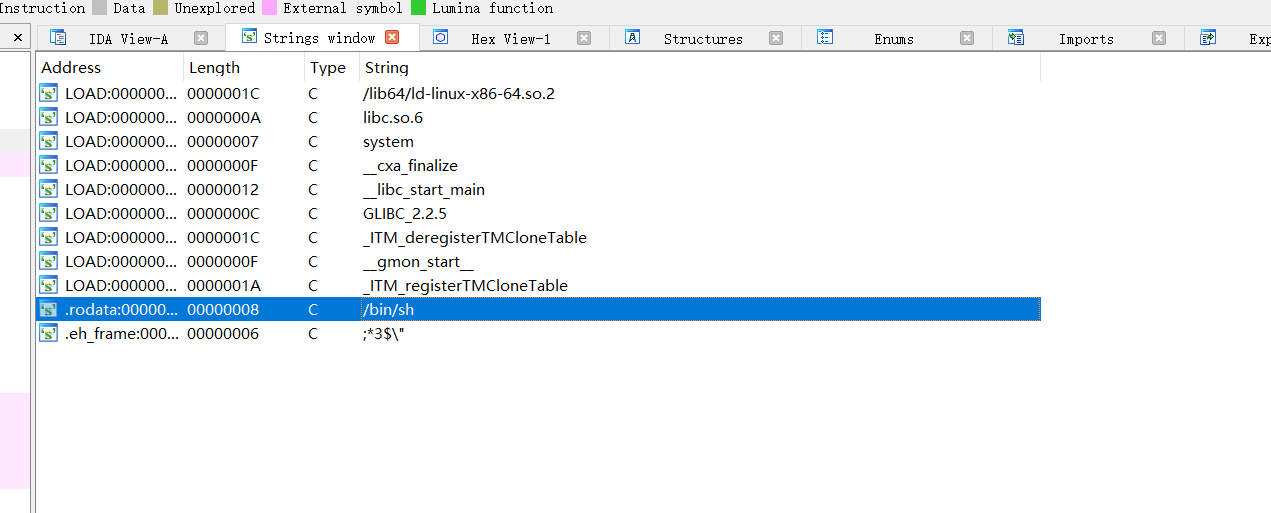
Task: Close the Strings window tab
Action: 392,38
